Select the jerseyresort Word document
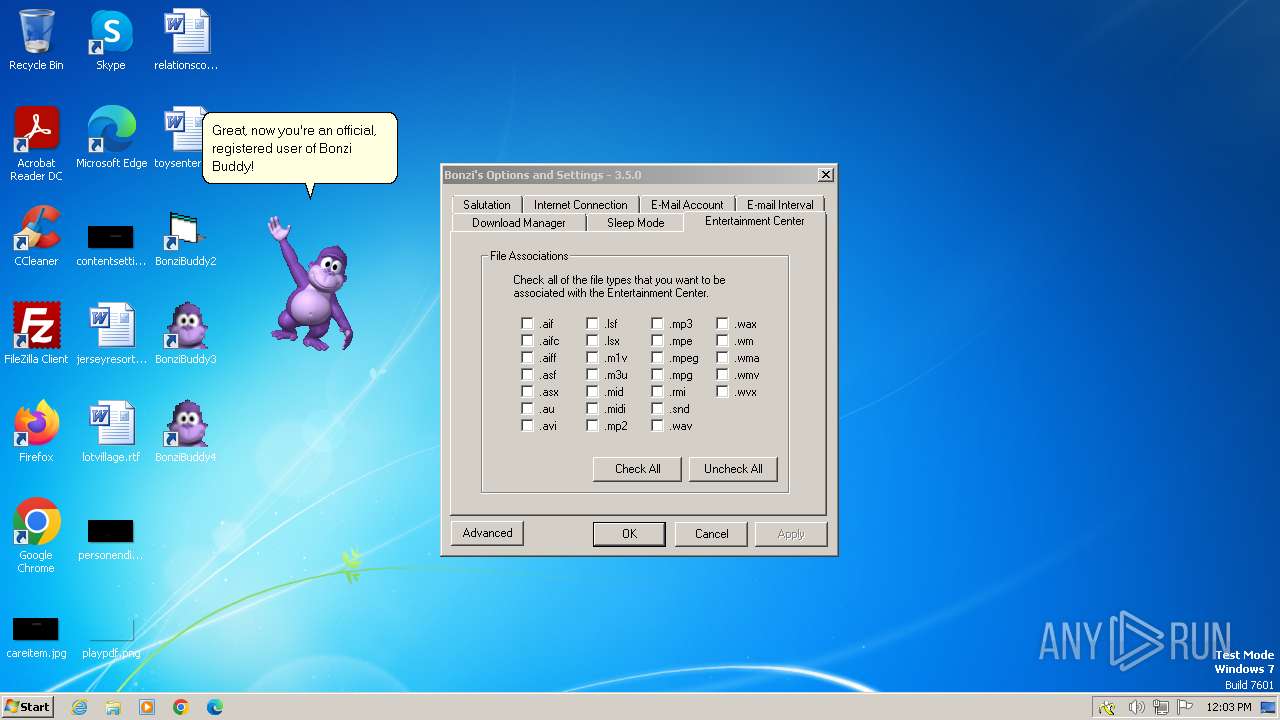 point(111,334)
